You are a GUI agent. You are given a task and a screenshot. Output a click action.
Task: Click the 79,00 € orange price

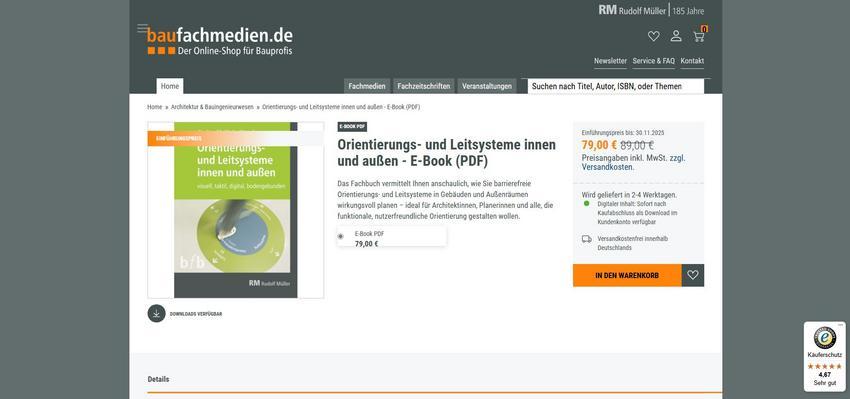tap(599, 145)
